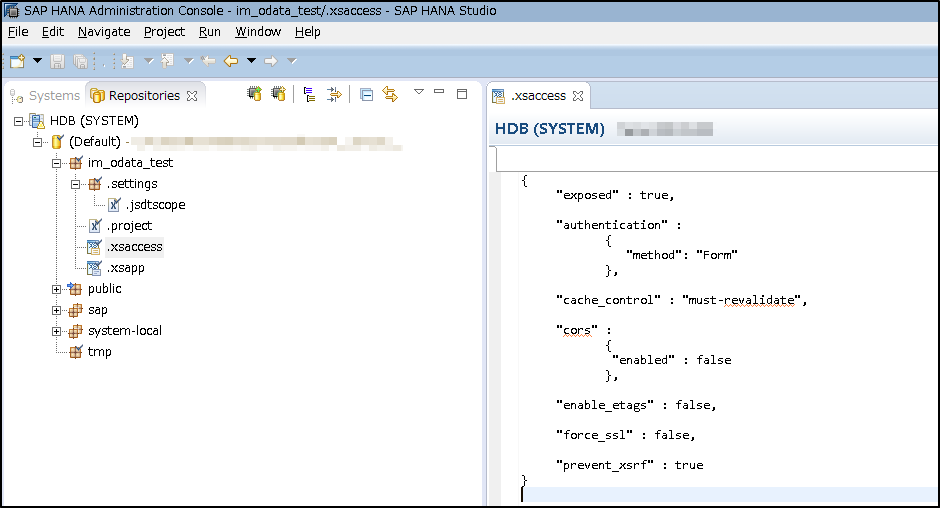940x508 pixels.
Task: Open the Edit menu
Action: click(x=53, y=32)
